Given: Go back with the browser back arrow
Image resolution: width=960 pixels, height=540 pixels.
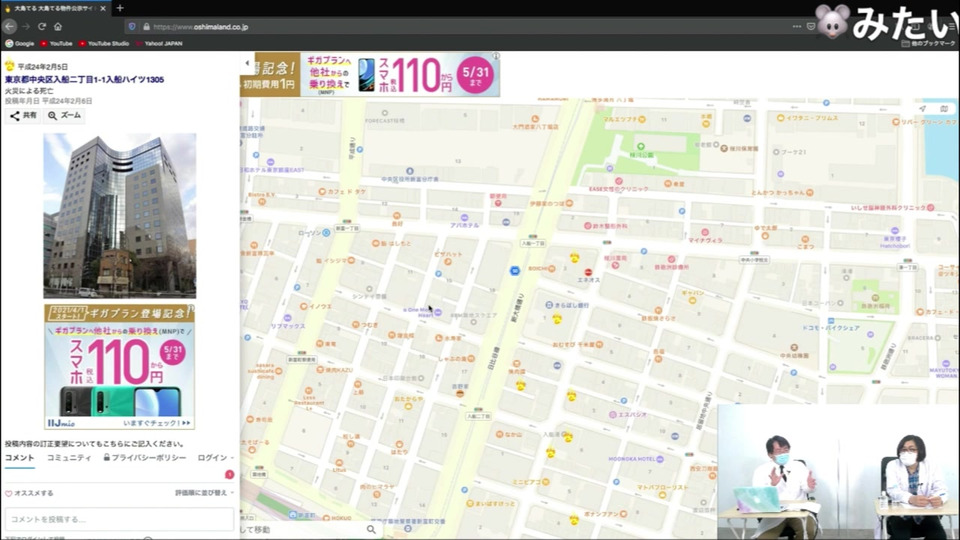Looking at the screenshot, I should 10,26.
